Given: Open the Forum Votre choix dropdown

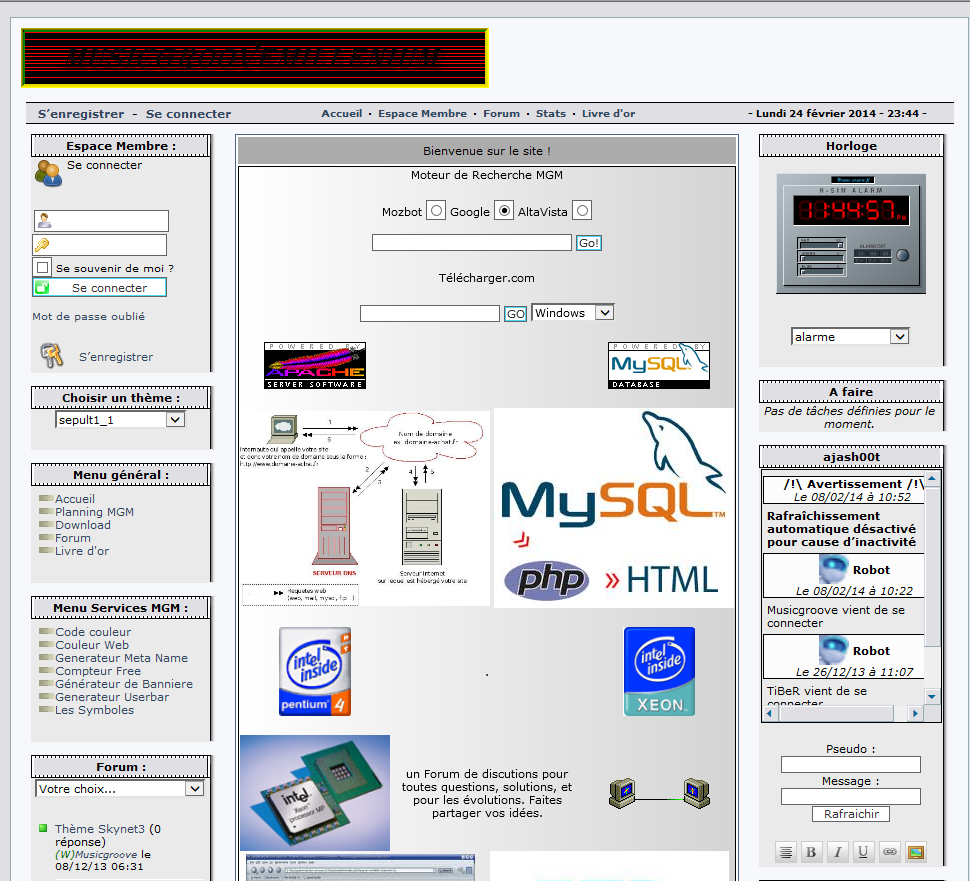Looking at the screenshot, I should [x=119, y=789].
